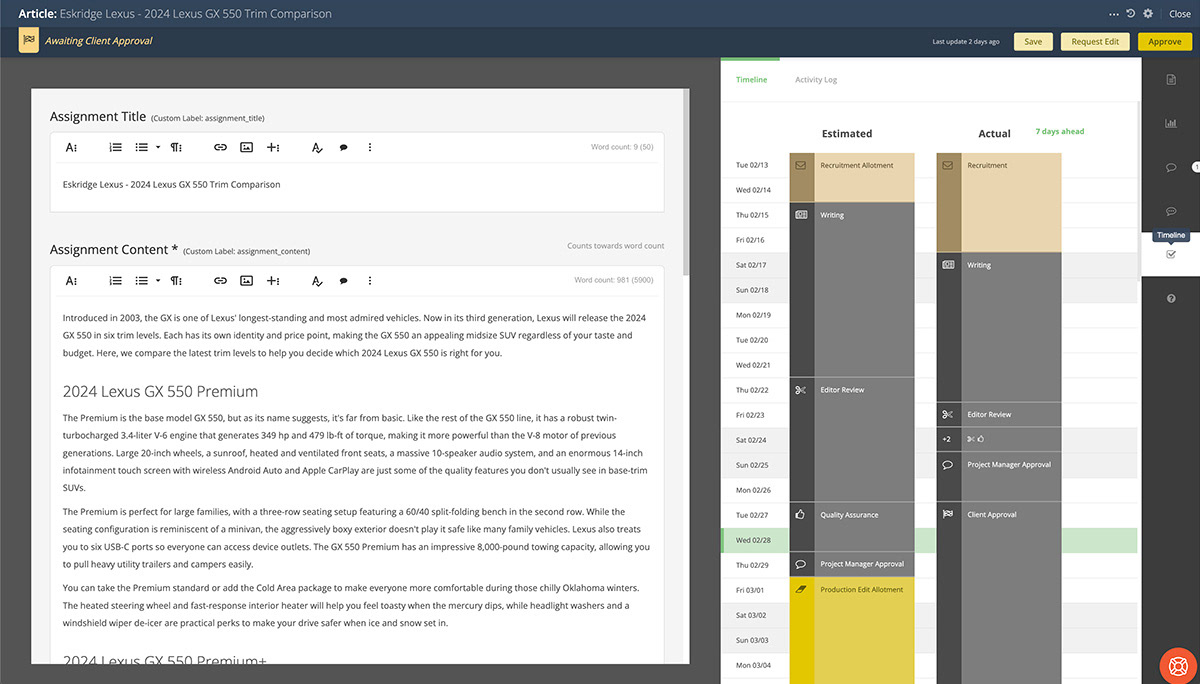Run spell check in Assignment Content toolbar
Screen dimensions: 1200x684
coord(317,281)
